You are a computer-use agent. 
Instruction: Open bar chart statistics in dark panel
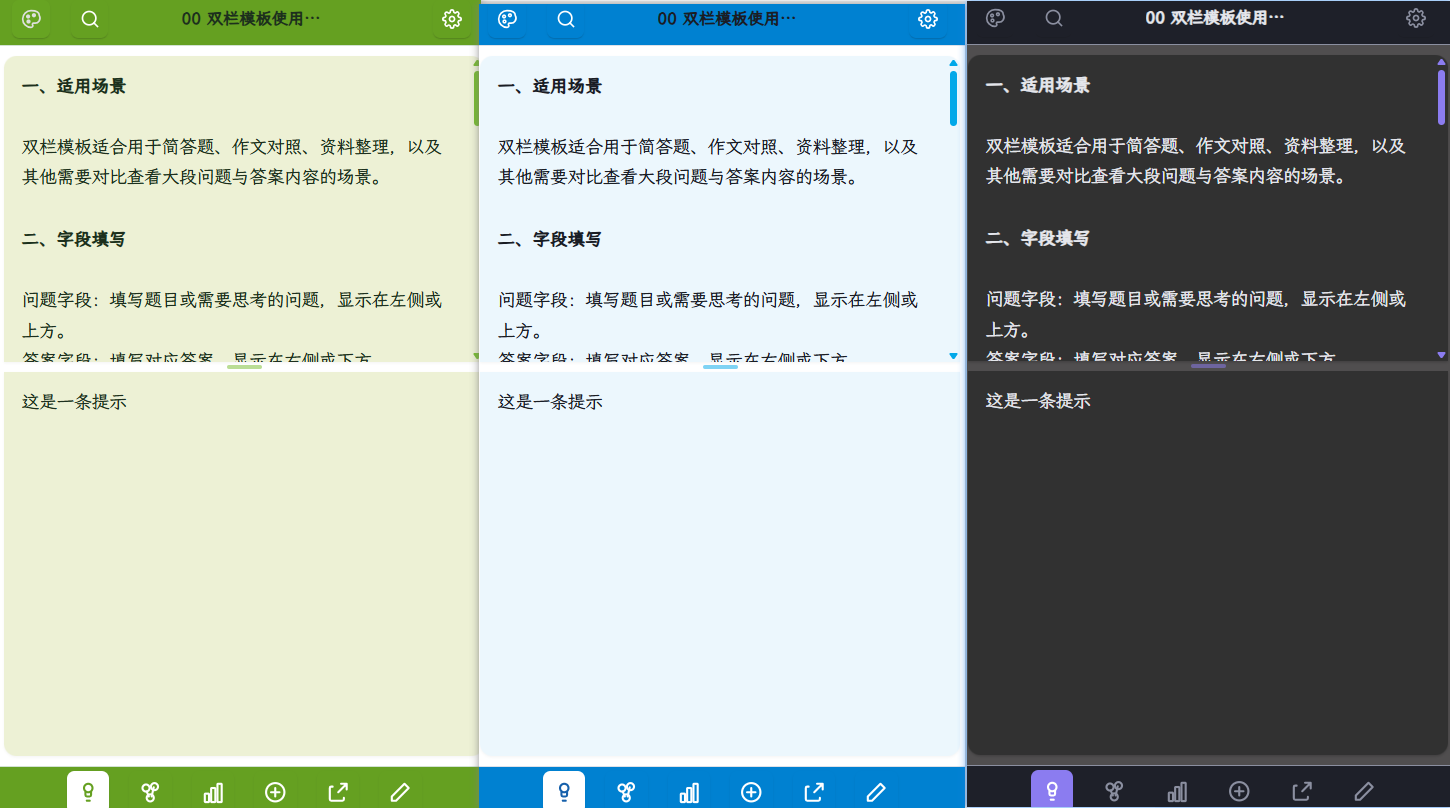1177,791
